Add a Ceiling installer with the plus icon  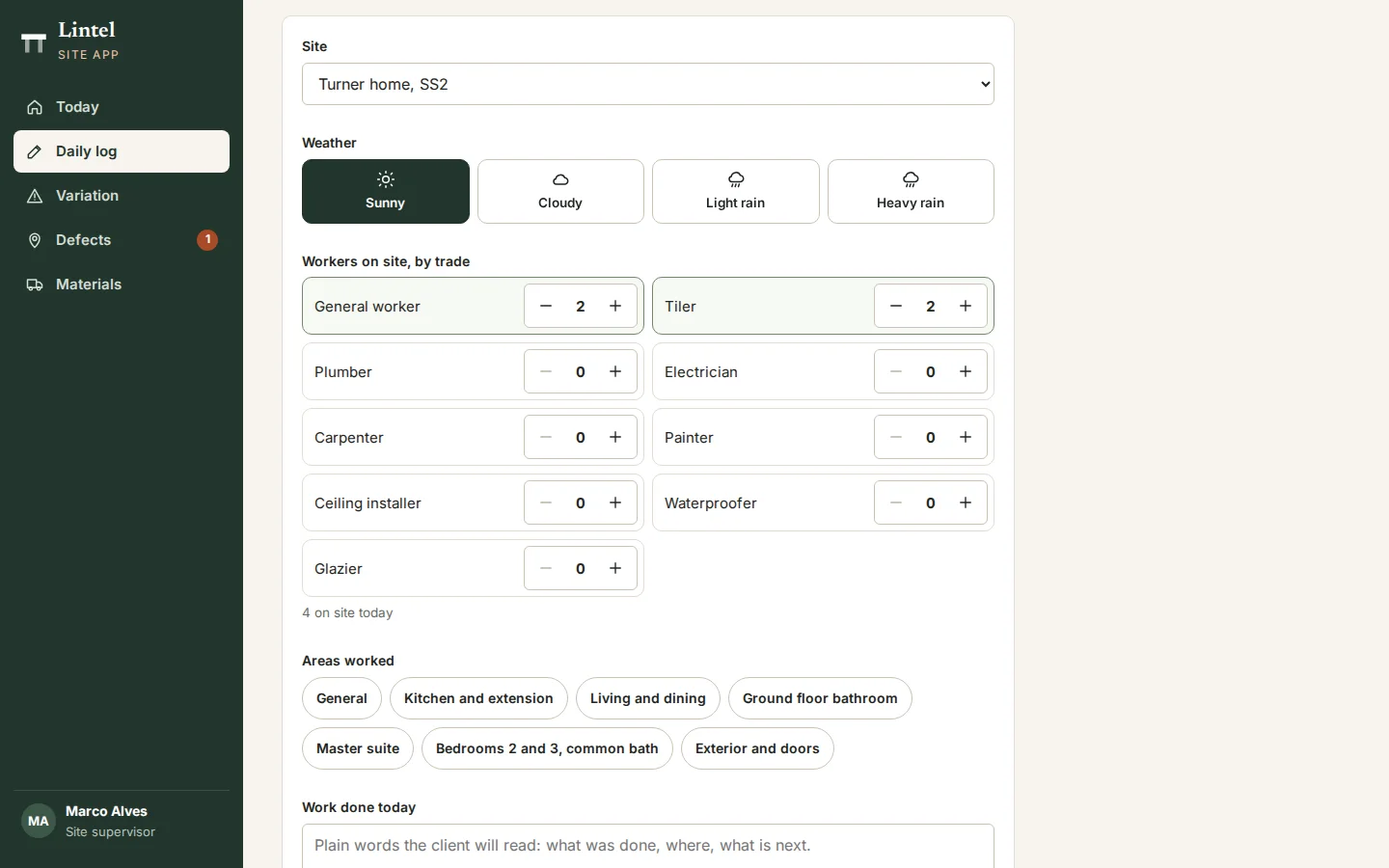pos(615,502)
